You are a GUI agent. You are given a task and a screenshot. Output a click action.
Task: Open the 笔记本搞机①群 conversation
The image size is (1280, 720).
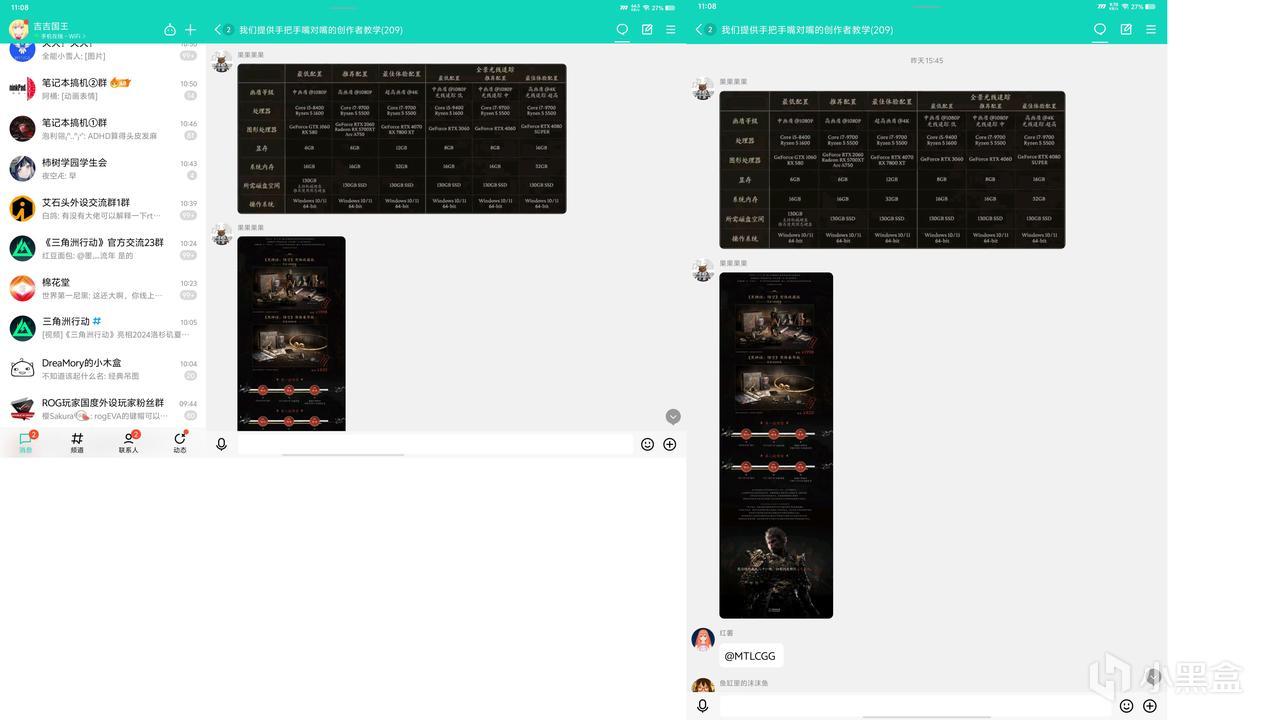pos(103,129)
